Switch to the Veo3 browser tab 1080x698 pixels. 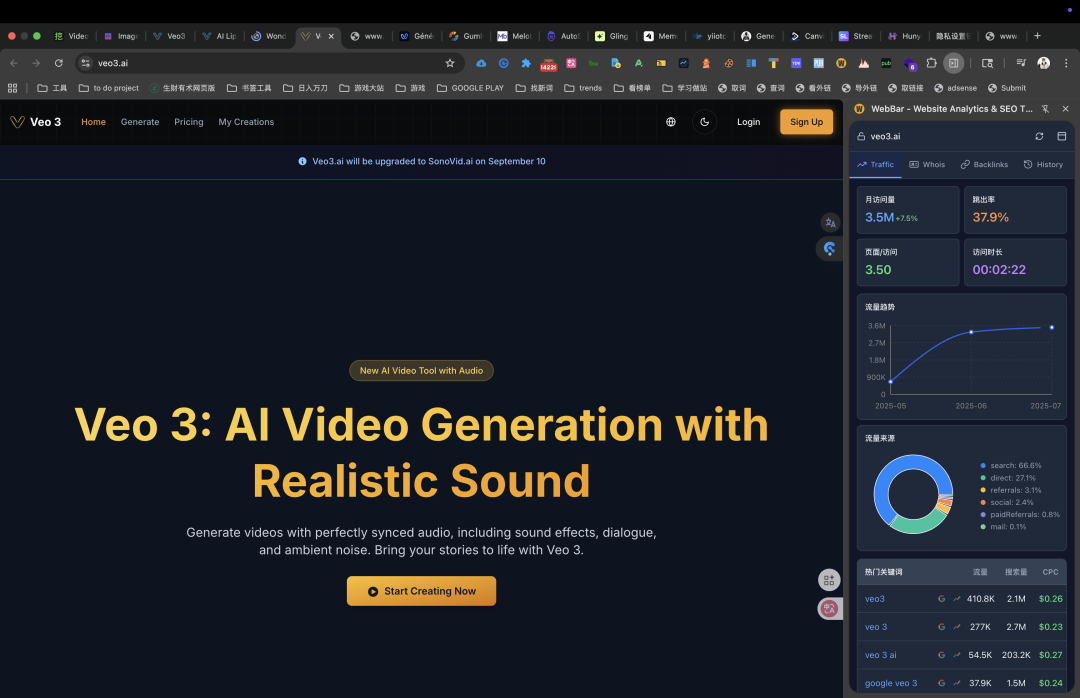click(169, 36)
